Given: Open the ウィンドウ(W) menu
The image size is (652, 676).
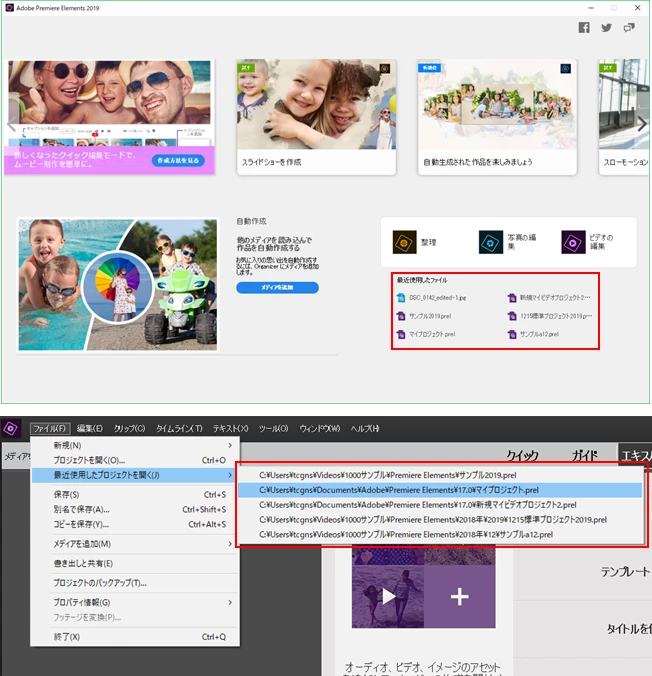Looking at the screenshot, I should click(320, 429).
